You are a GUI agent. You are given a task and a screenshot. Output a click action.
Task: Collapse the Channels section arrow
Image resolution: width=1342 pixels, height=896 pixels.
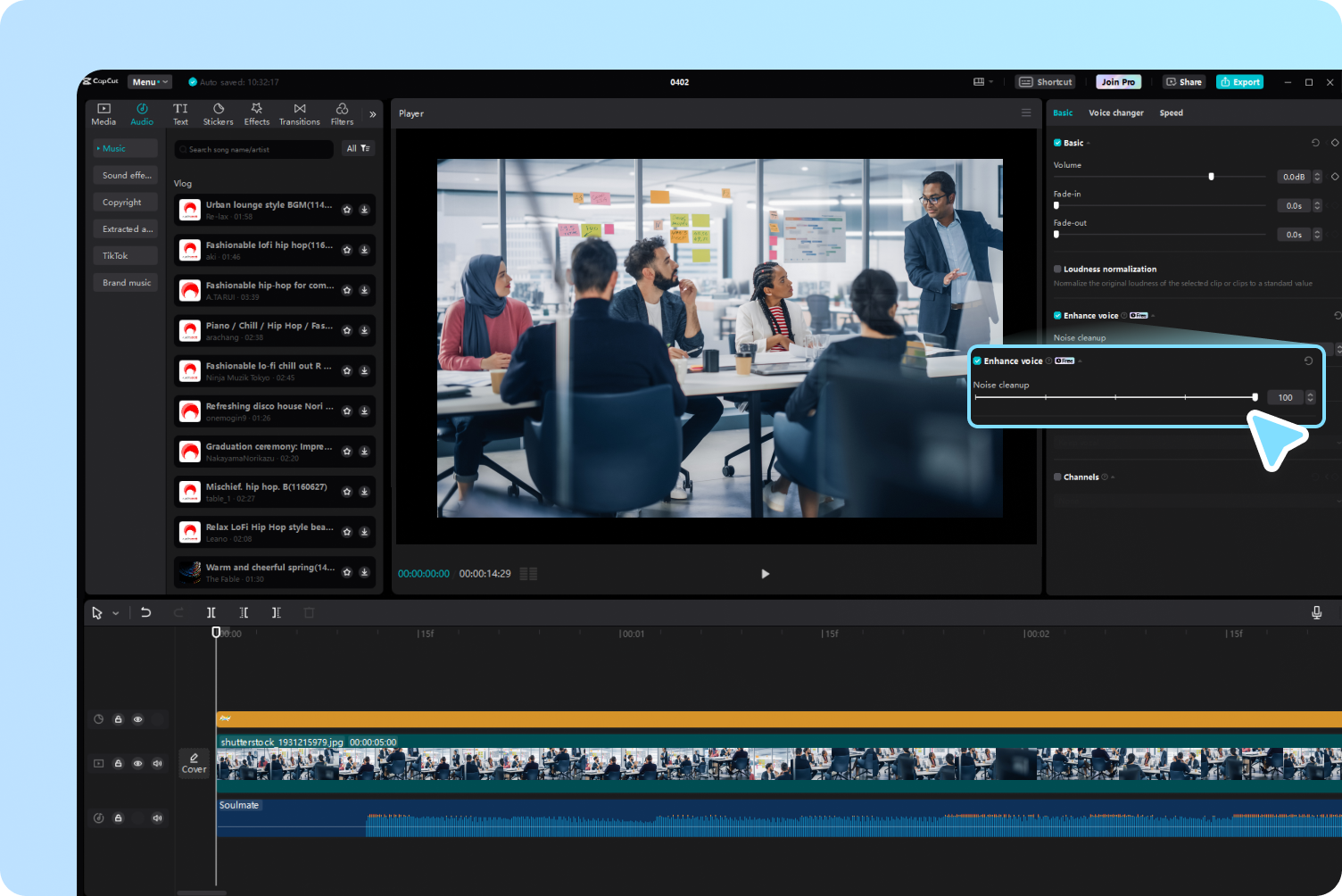1113,477
